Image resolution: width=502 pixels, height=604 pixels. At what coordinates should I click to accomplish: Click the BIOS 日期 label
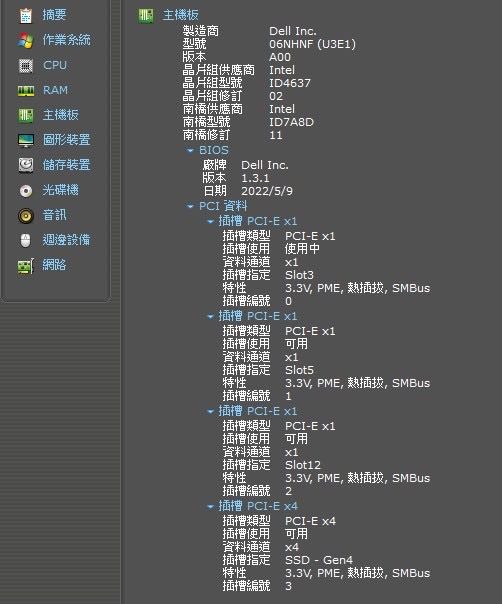pos(215,191)
